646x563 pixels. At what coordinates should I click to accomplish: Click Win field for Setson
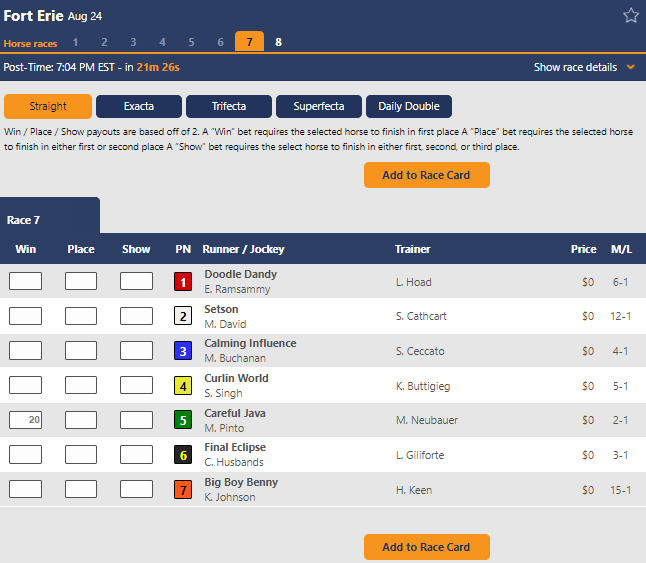click(x=26, y=316)
